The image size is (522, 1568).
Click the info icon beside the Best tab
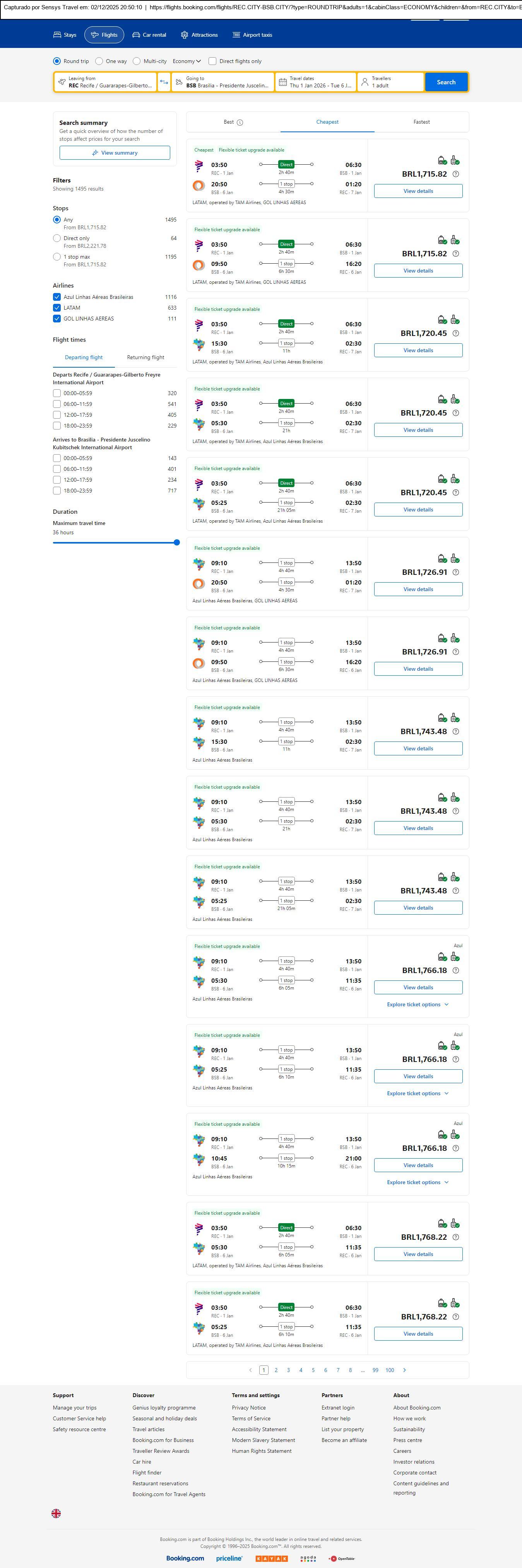point(240,122)
